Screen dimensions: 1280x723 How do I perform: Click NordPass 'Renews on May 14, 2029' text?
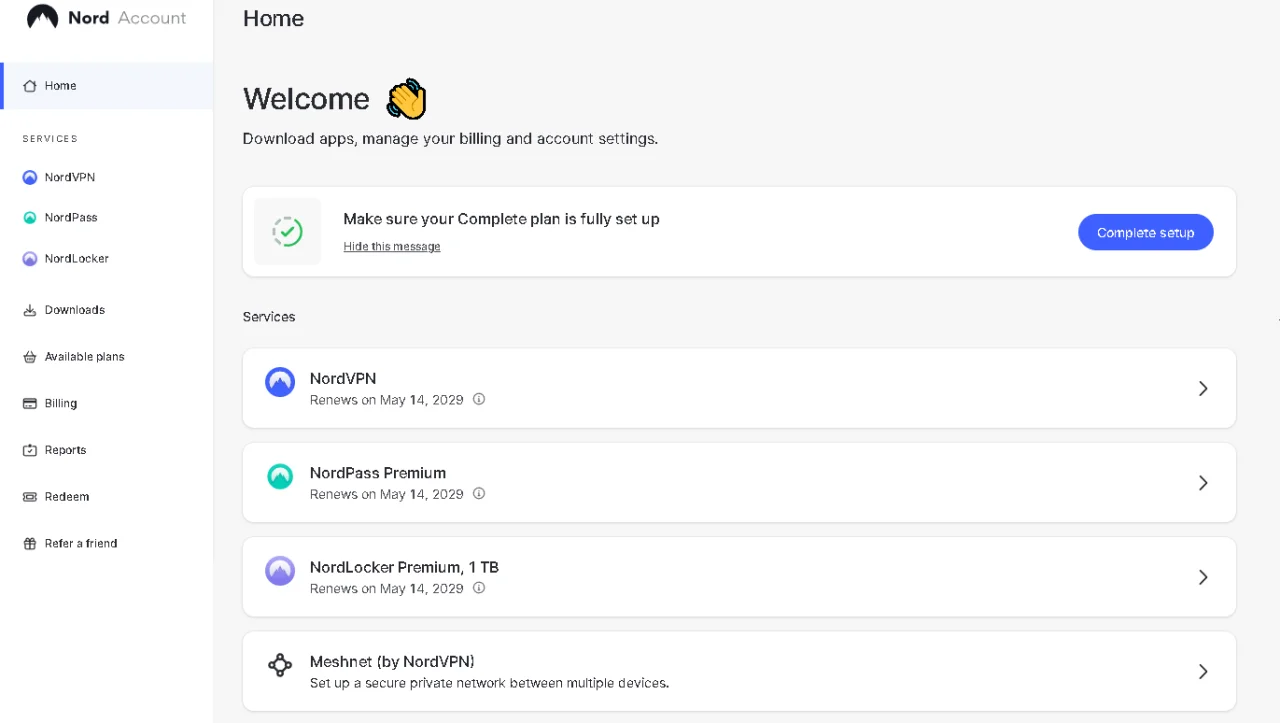(x=387, y=494)
